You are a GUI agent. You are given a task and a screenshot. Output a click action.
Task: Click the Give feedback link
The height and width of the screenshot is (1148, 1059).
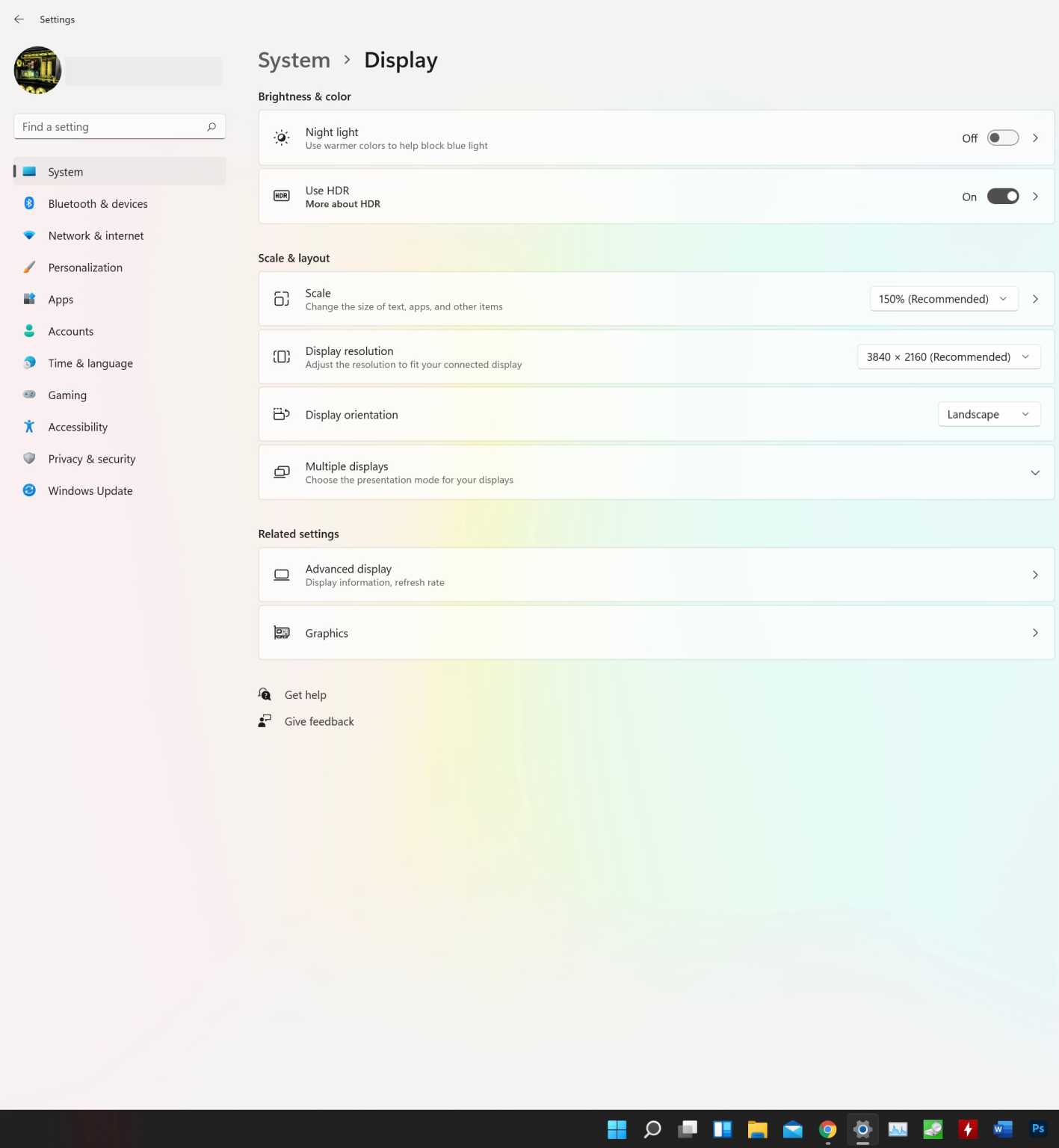click(x=319, y=721)
